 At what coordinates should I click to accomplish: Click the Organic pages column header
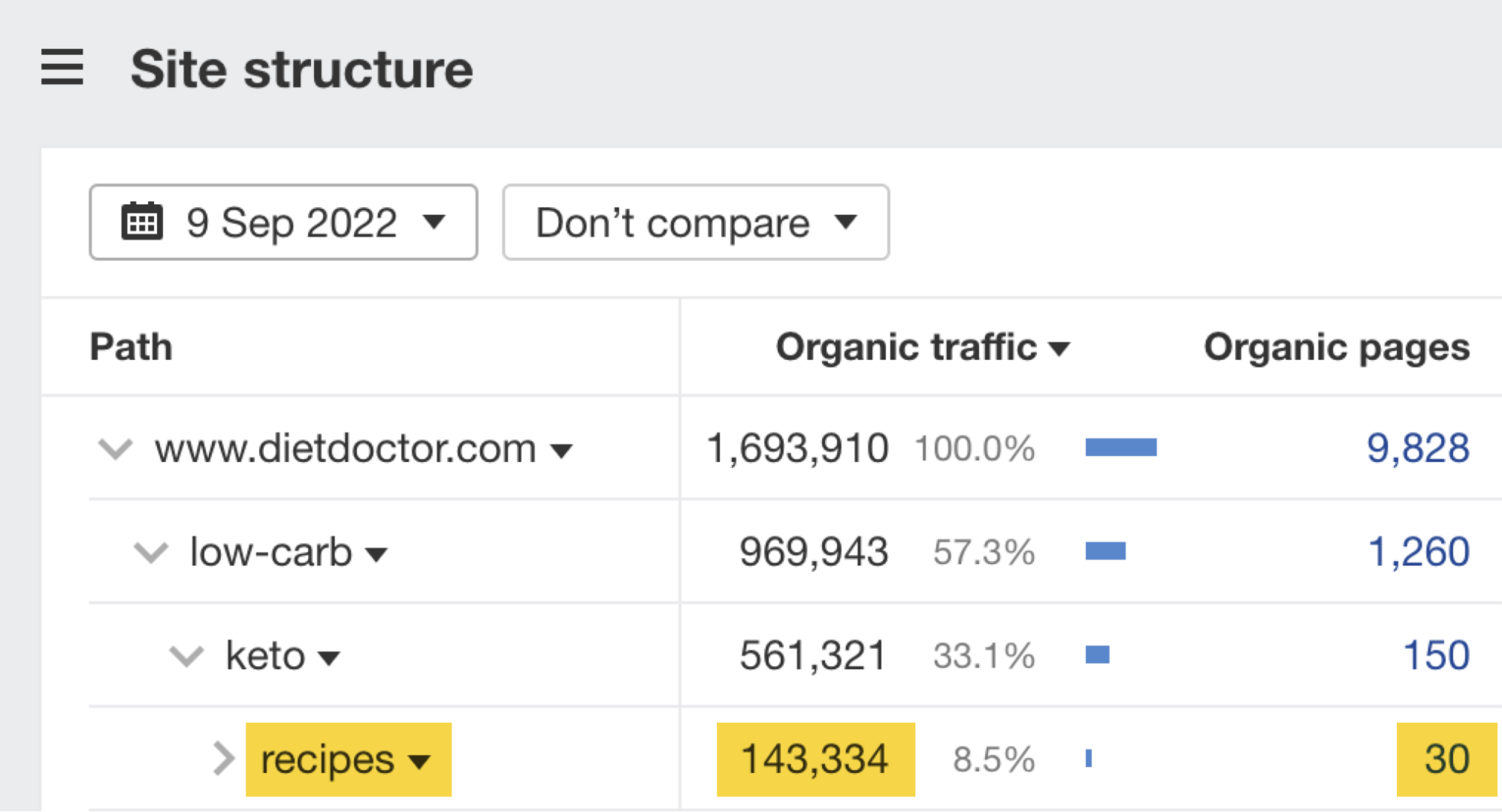click(x=1336, y=346)
